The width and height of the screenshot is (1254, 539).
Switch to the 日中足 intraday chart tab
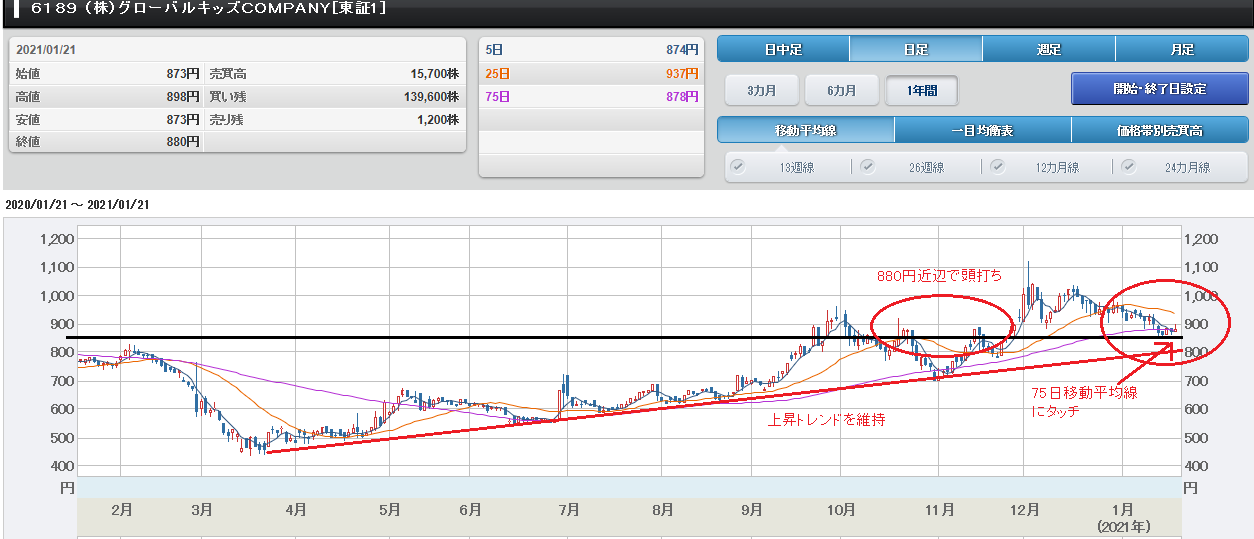coord(783,49)
